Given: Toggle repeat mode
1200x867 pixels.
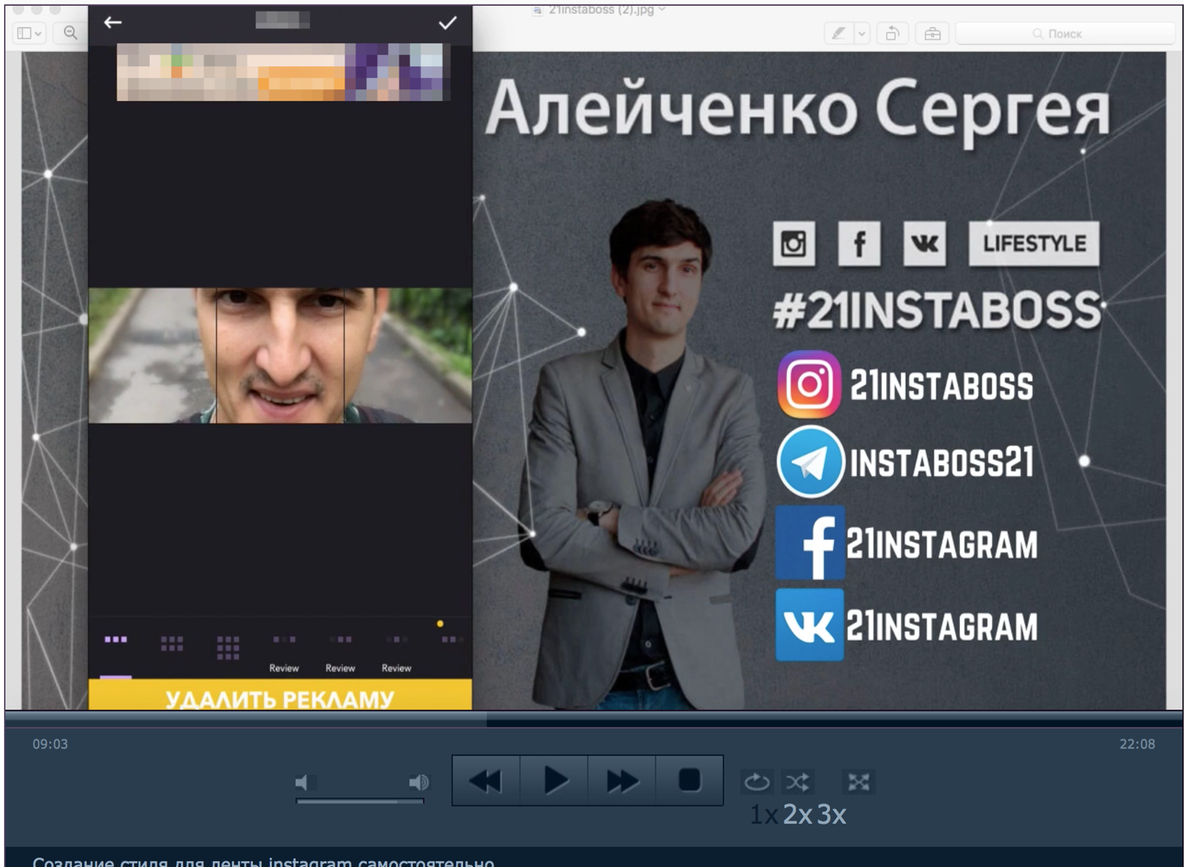Looking at the screenshot, I should (757, 782).
